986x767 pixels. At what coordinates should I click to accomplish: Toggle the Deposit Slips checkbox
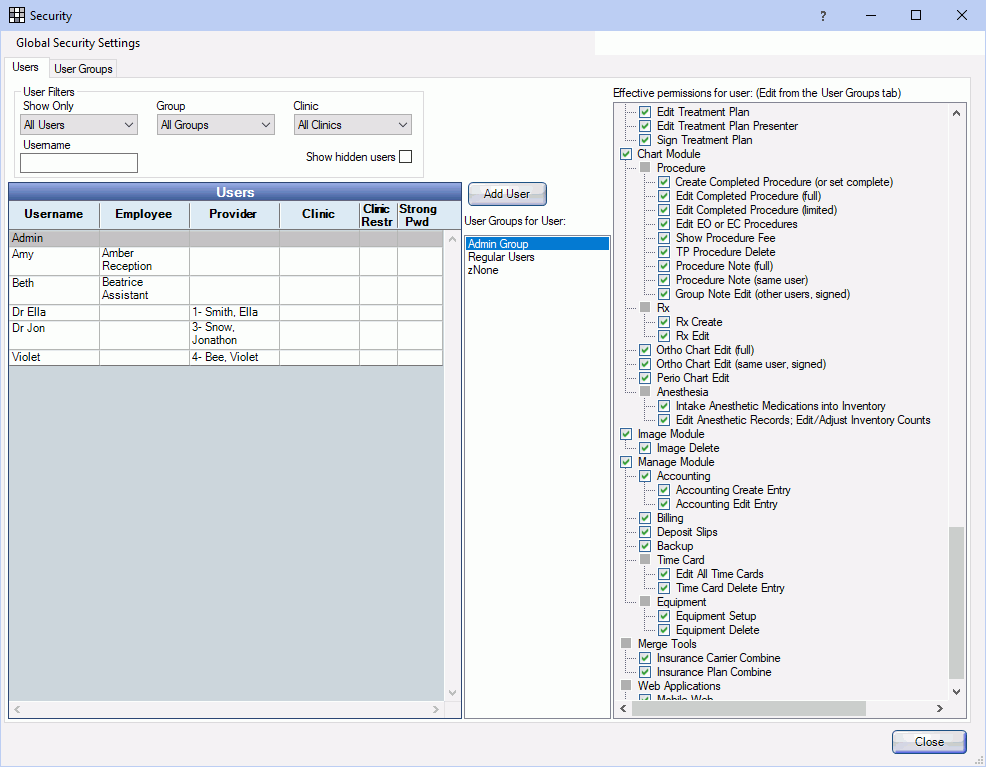(645, 532)
